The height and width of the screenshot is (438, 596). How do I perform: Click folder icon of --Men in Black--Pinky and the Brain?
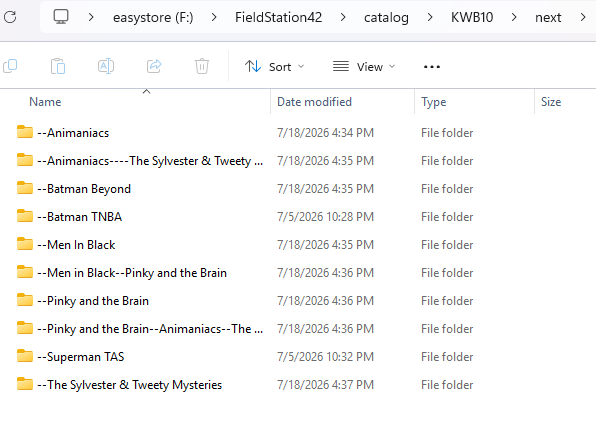25,272
